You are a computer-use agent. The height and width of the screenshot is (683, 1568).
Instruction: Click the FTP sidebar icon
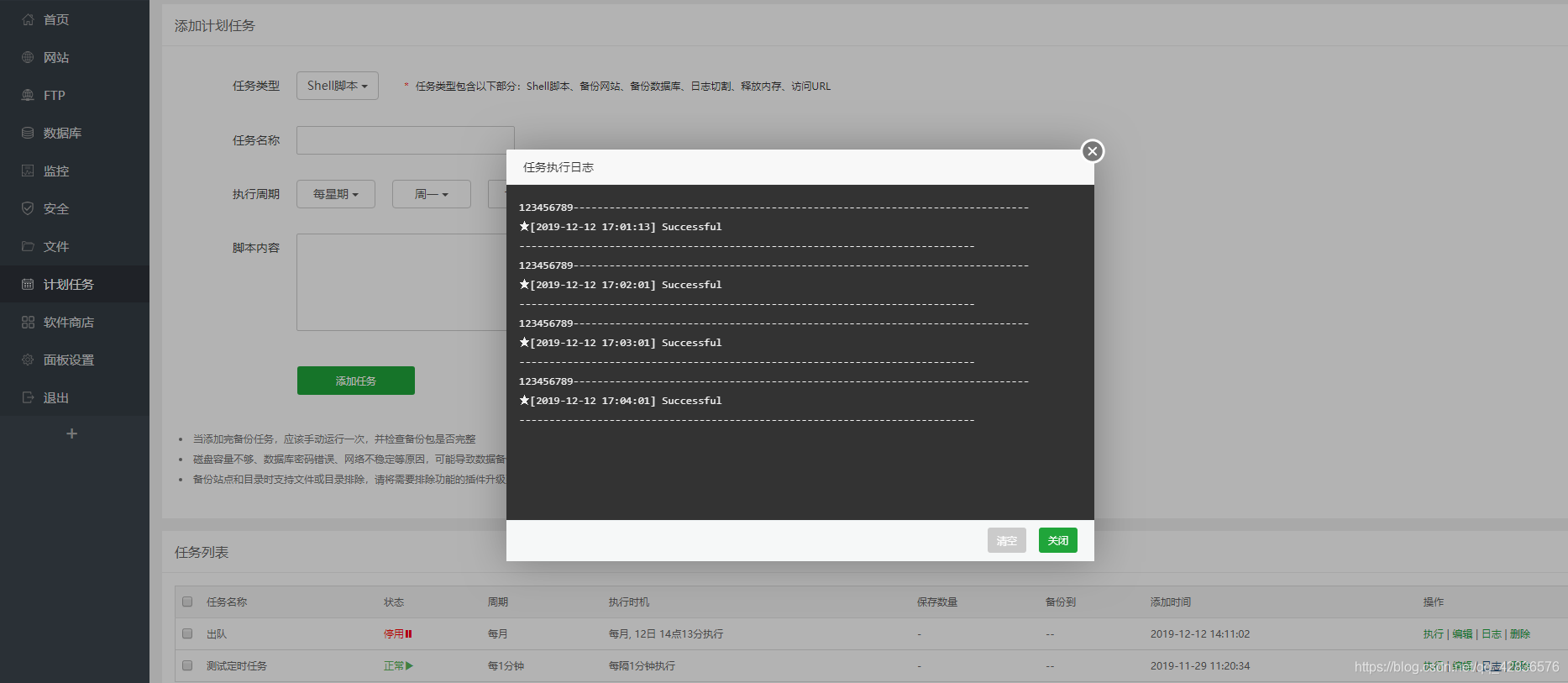tap(28, 95)
